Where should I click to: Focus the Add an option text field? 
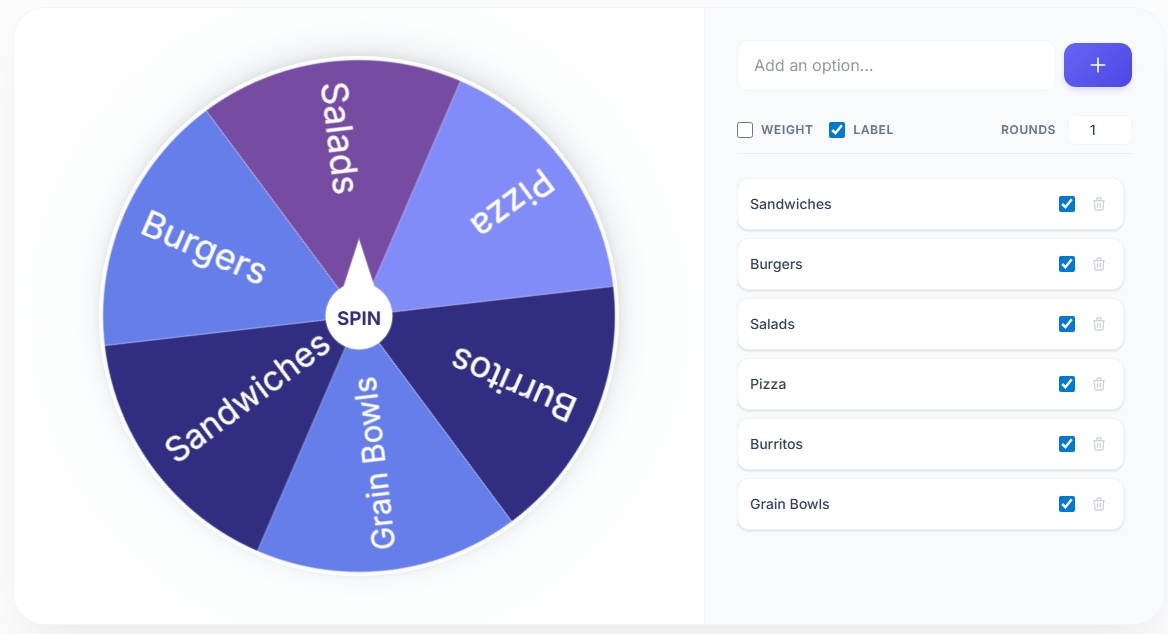895,66
